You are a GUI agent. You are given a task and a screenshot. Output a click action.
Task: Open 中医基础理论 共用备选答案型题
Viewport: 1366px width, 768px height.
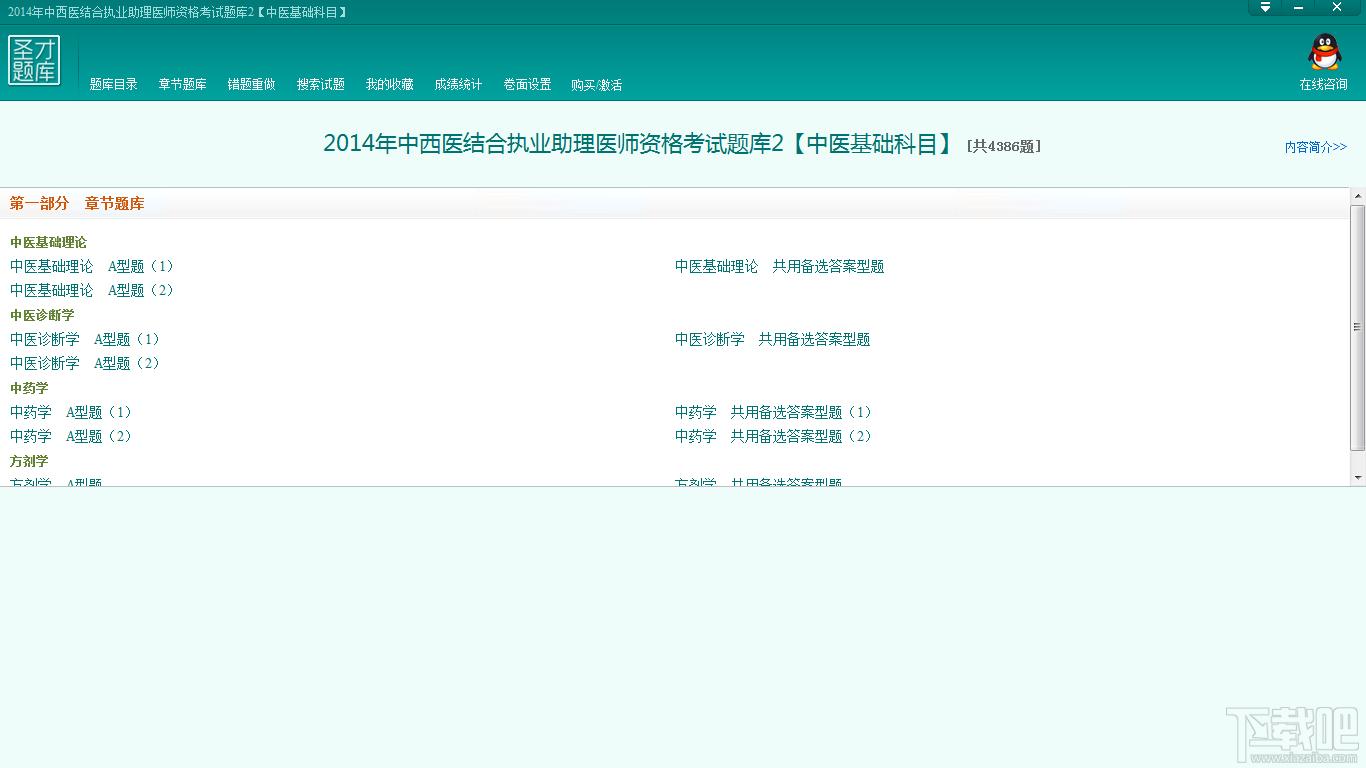[779, 266]
